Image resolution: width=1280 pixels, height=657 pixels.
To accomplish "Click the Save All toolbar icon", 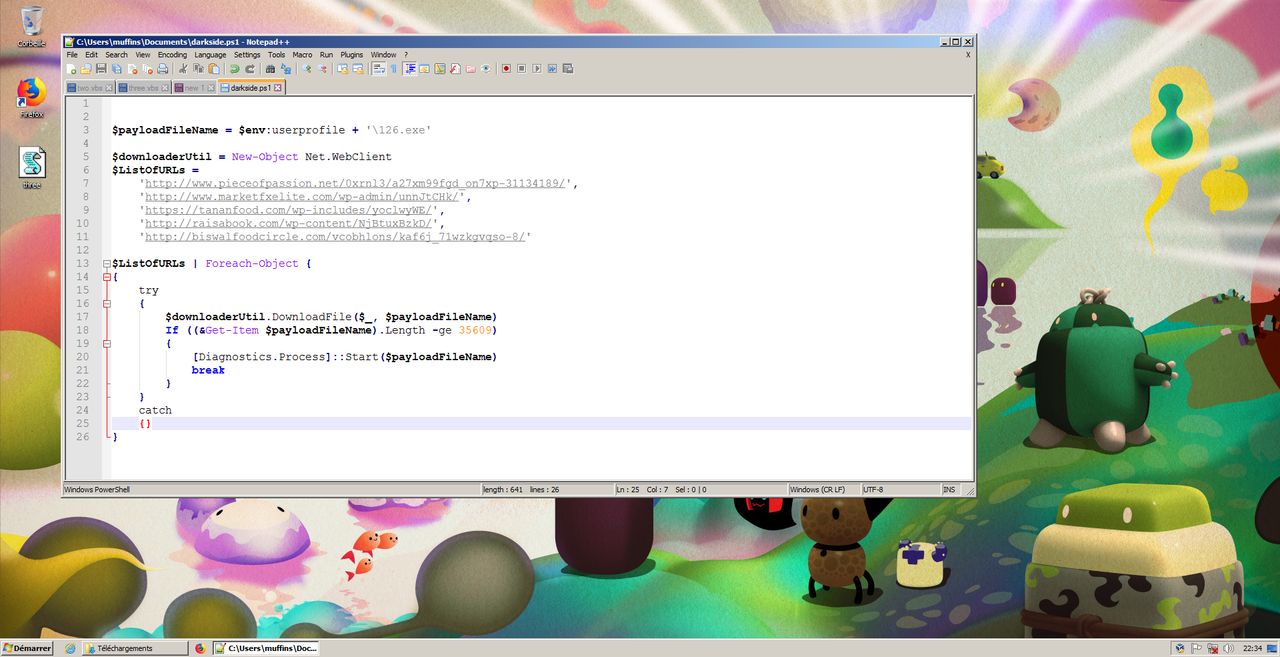I will tap(116, 69).
